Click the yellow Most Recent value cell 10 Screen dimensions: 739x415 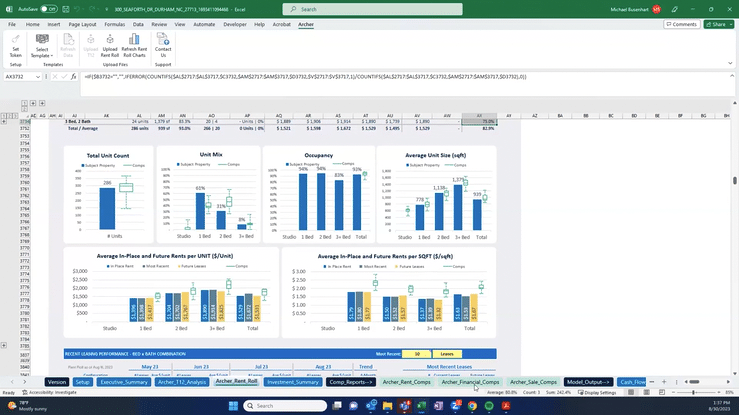coord(417,354)
